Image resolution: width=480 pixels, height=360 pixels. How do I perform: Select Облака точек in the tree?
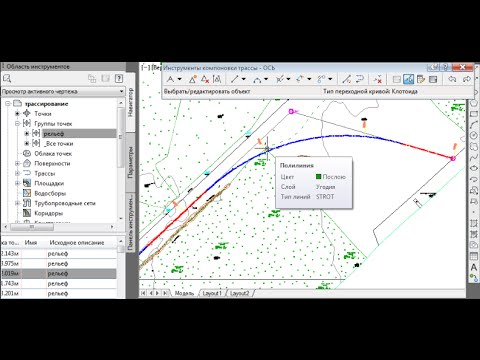pyautogui.click(x=53, y=154)
